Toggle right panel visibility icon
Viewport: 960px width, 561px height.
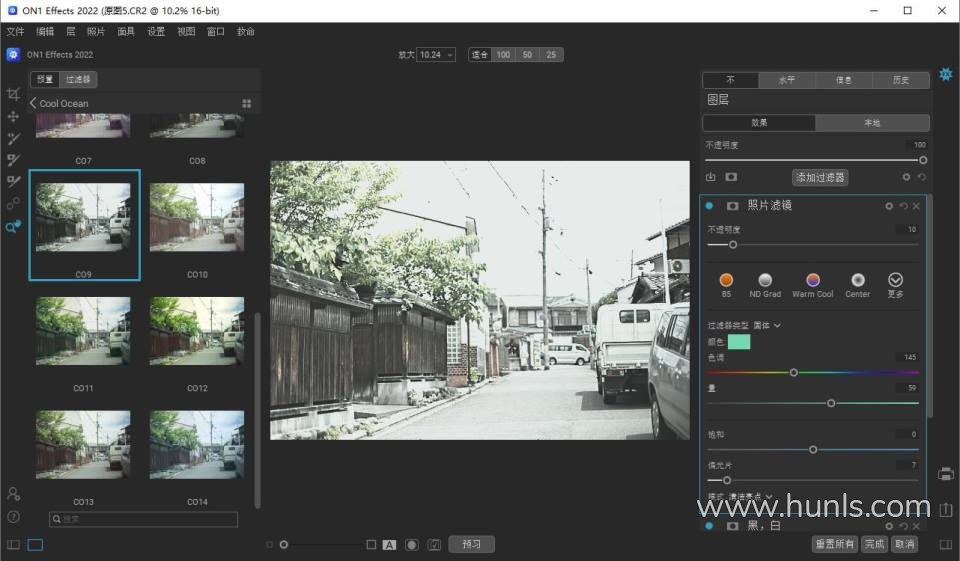click(946, 544)
